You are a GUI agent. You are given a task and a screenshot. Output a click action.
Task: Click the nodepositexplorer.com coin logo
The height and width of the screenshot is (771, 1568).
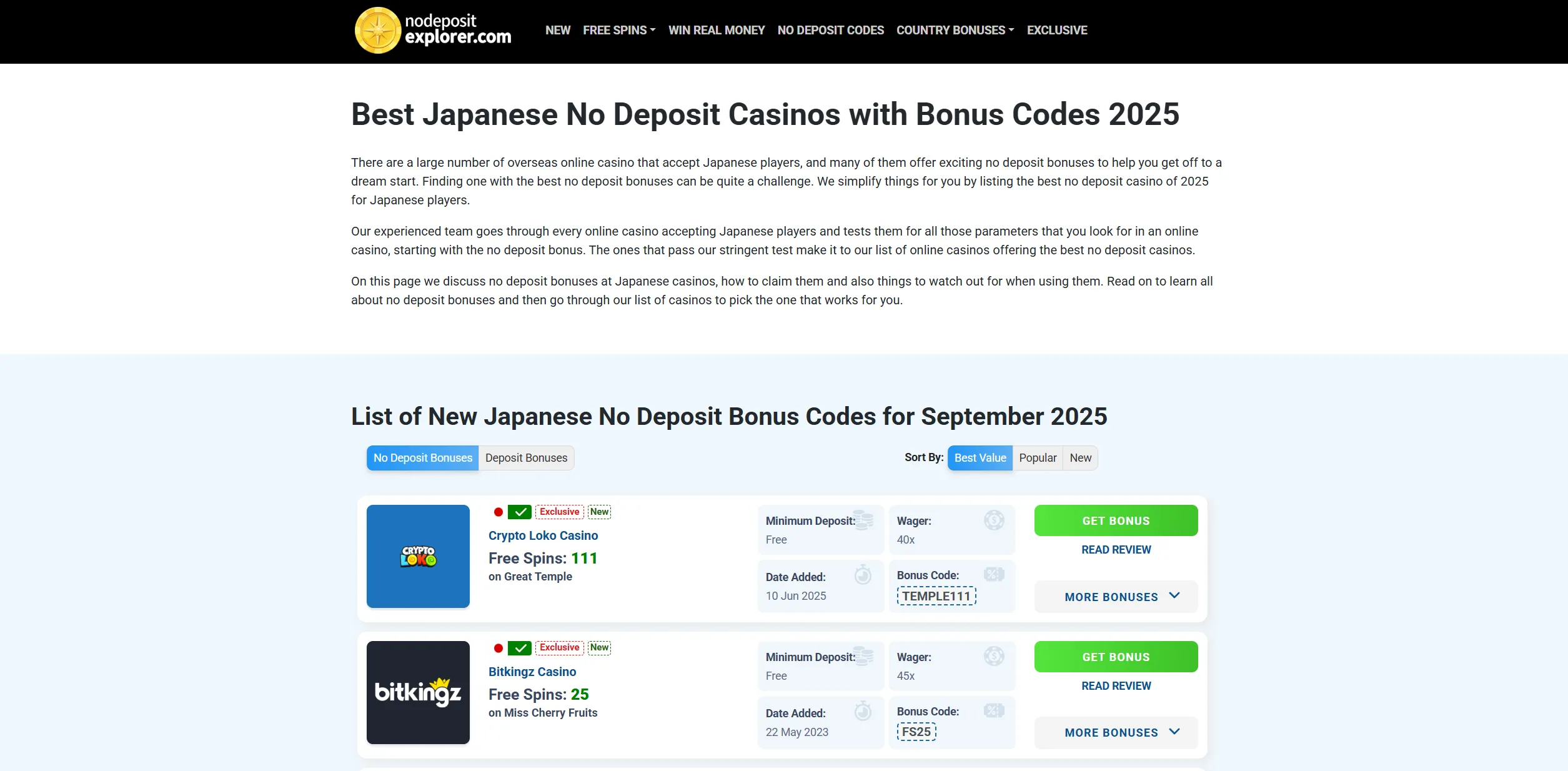click(x=378, y=31)
